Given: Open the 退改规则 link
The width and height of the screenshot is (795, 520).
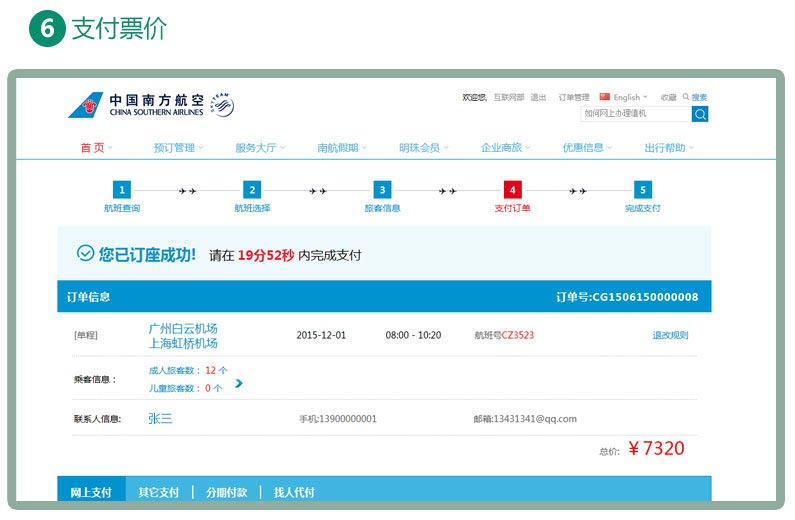Looking at the screenshot, I should click(670, 335).
